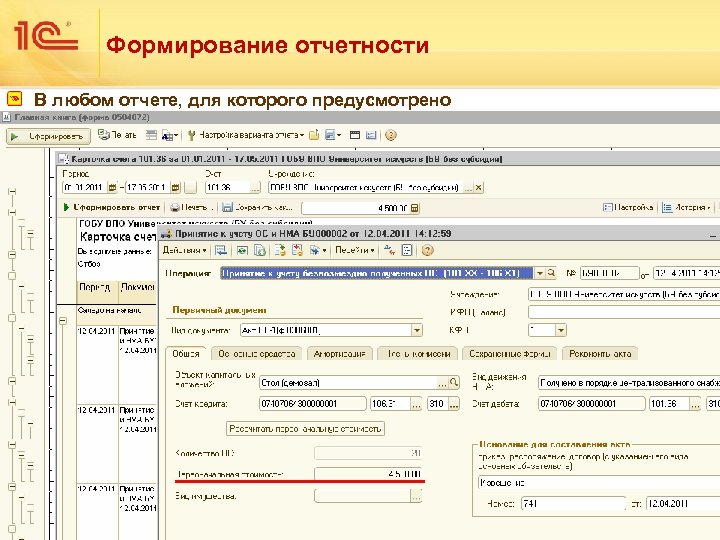The width and height of the screenshot is (720, 540).
Task: Click Настройка in the account card toolbar
Action: (628, 208)
